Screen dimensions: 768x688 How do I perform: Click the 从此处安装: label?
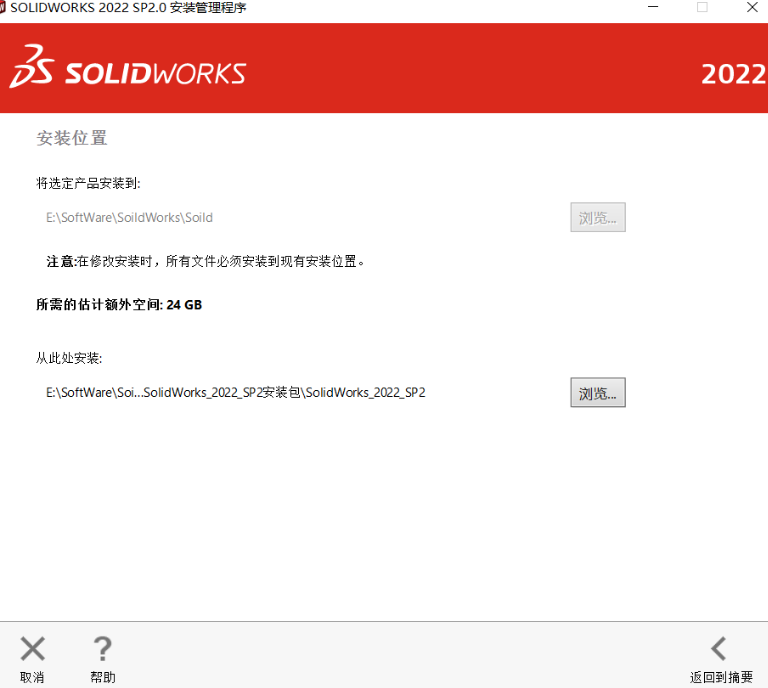click(x=69, y=358)
